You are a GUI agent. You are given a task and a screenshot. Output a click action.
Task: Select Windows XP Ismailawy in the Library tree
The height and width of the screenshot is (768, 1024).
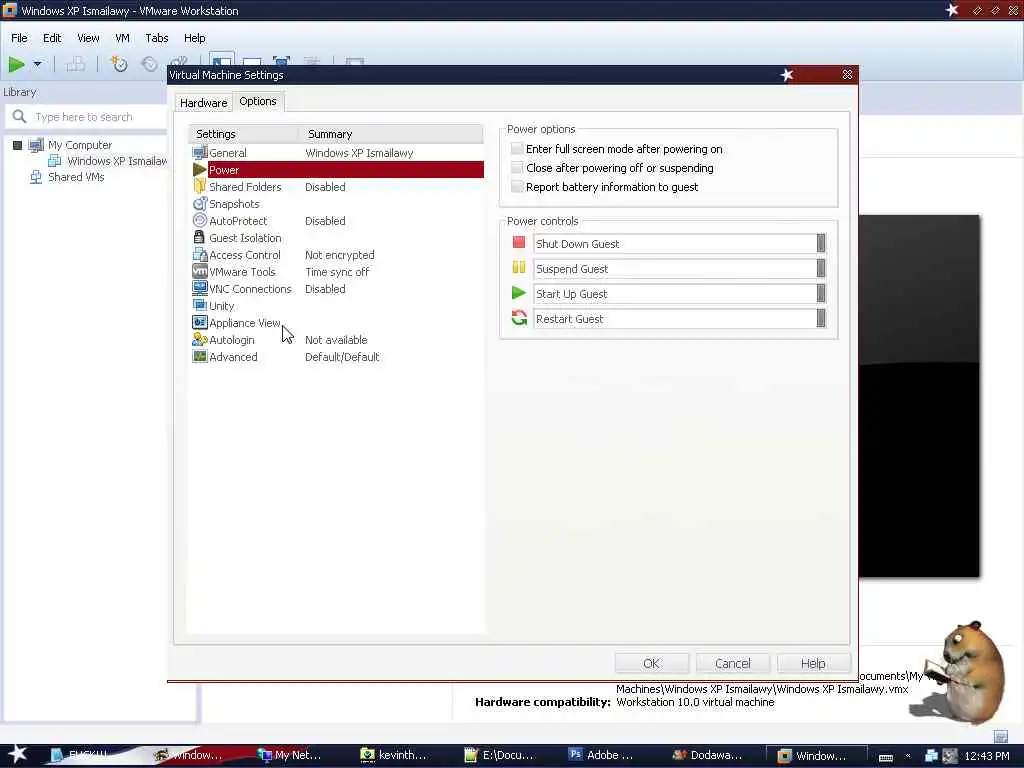click(116, 161)
